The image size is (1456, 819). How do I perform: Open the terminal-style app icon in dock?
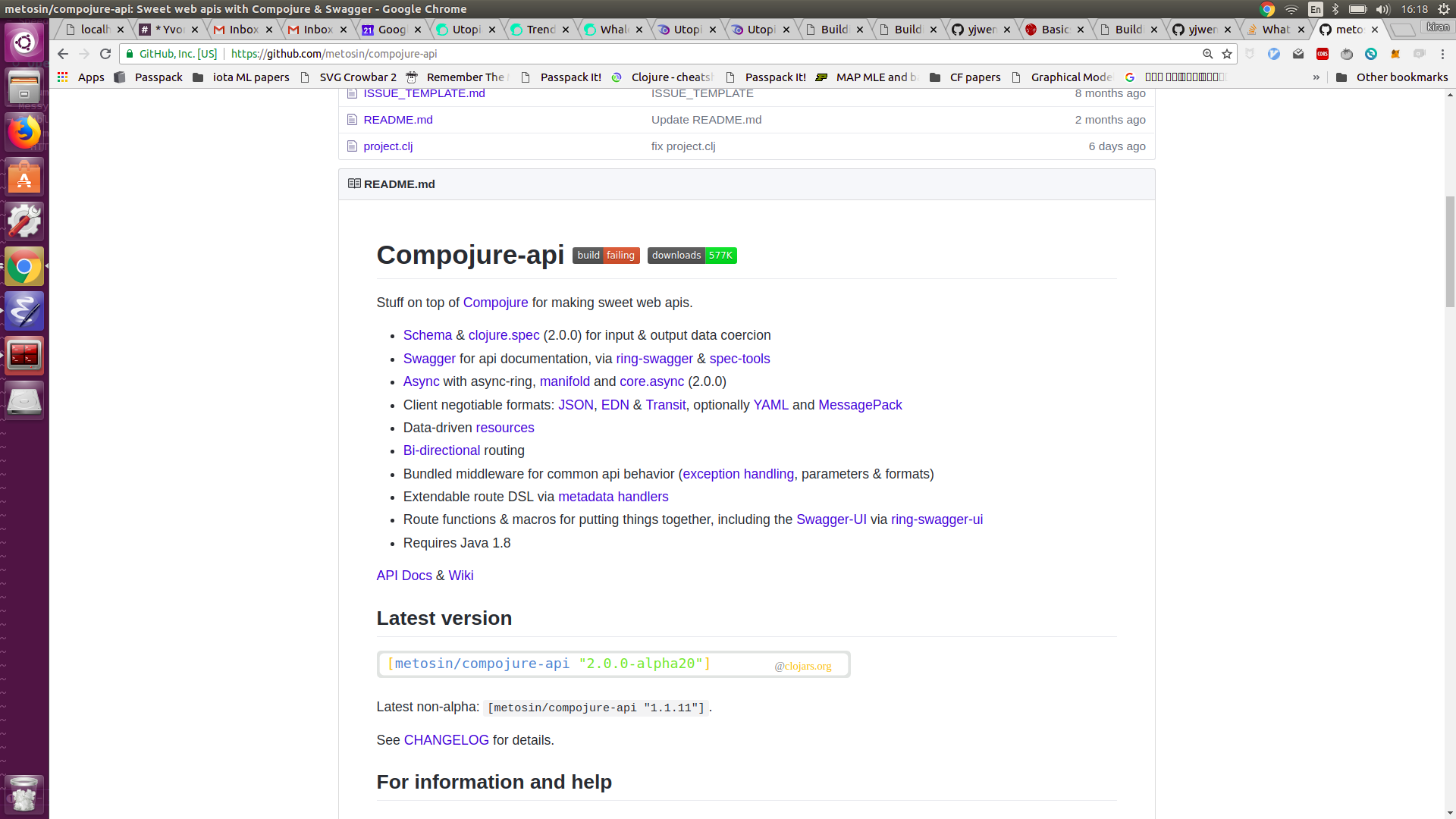click(24, 356)
